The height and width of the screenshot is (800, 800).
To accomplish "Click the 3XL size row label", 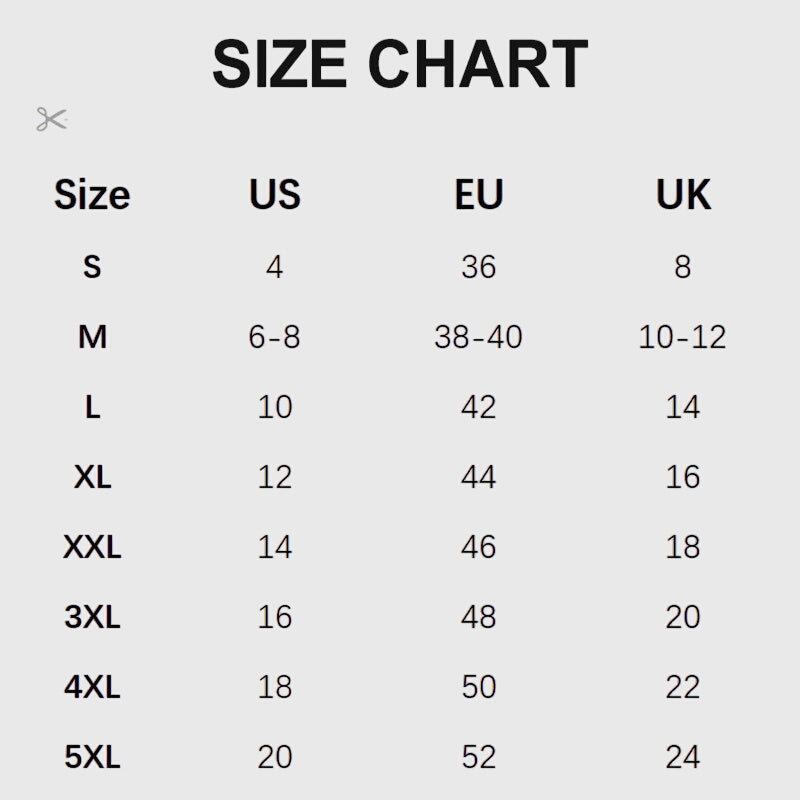I will click(92, 617).
